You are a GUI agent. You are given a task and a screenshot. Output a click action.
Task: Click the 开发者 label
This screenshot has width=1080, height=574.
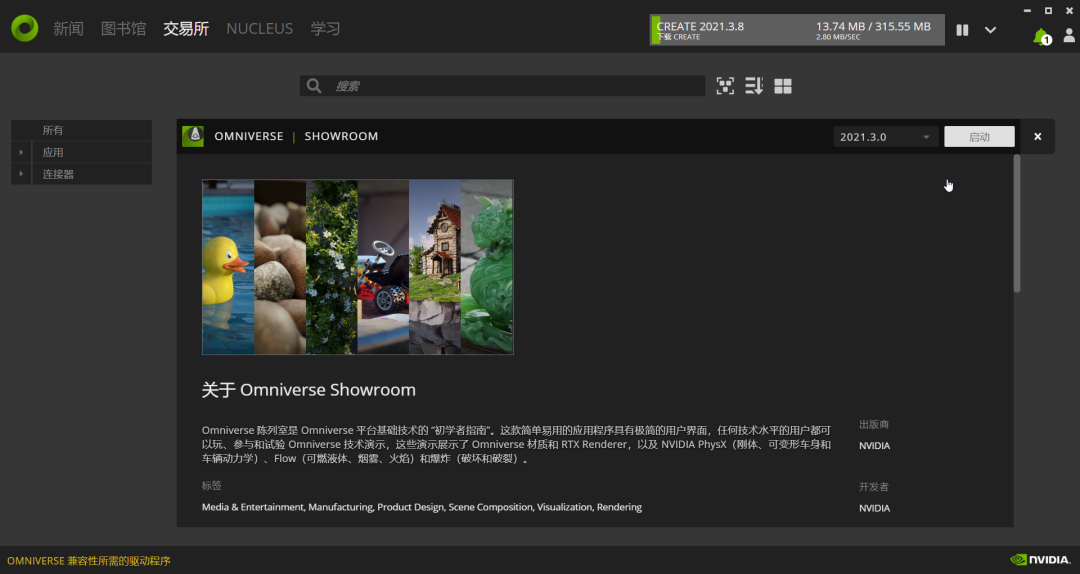(x=874, y=486)
